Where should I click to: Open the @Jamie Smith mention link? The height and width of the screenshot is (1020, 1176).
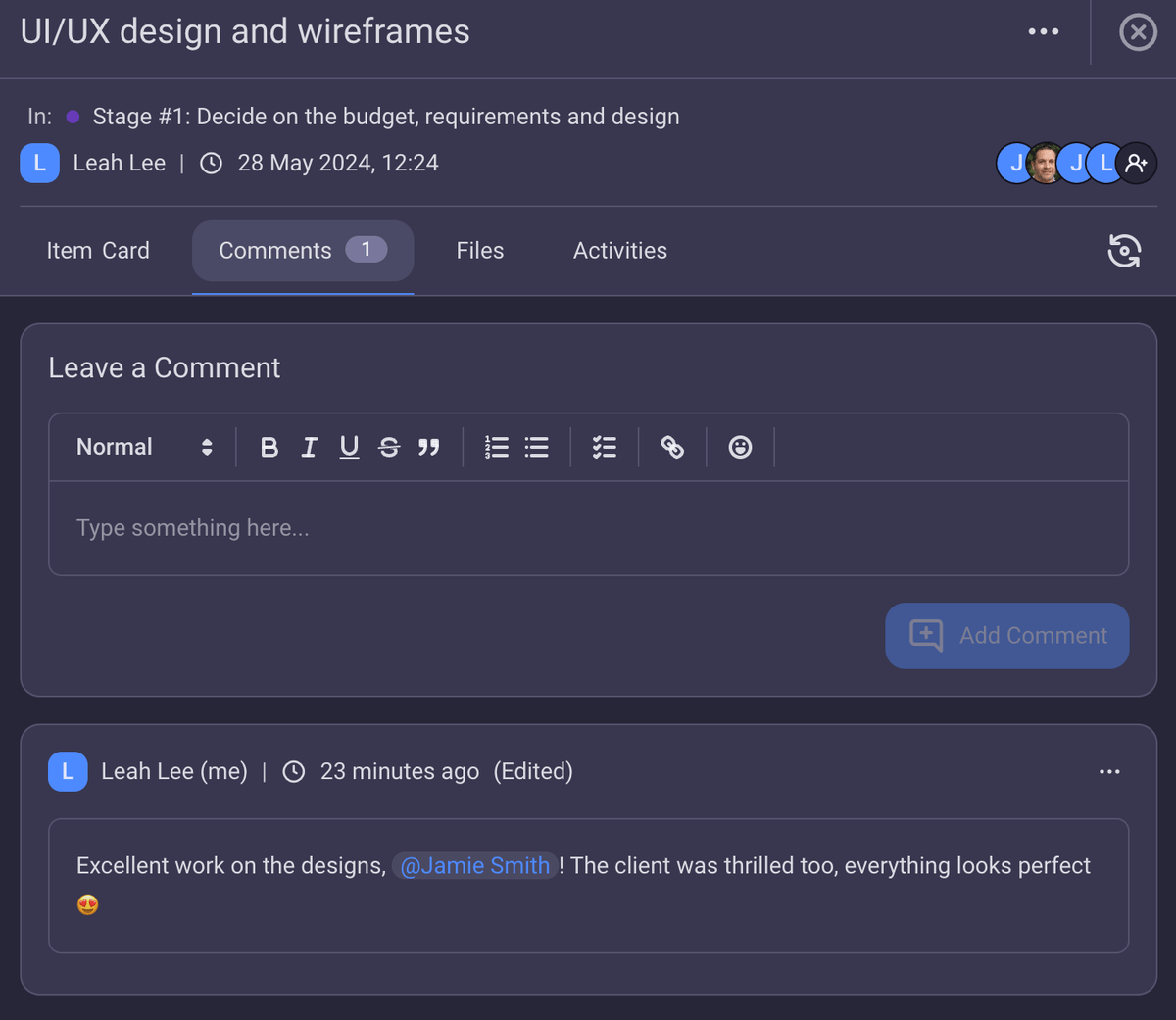tap(474, 866)
